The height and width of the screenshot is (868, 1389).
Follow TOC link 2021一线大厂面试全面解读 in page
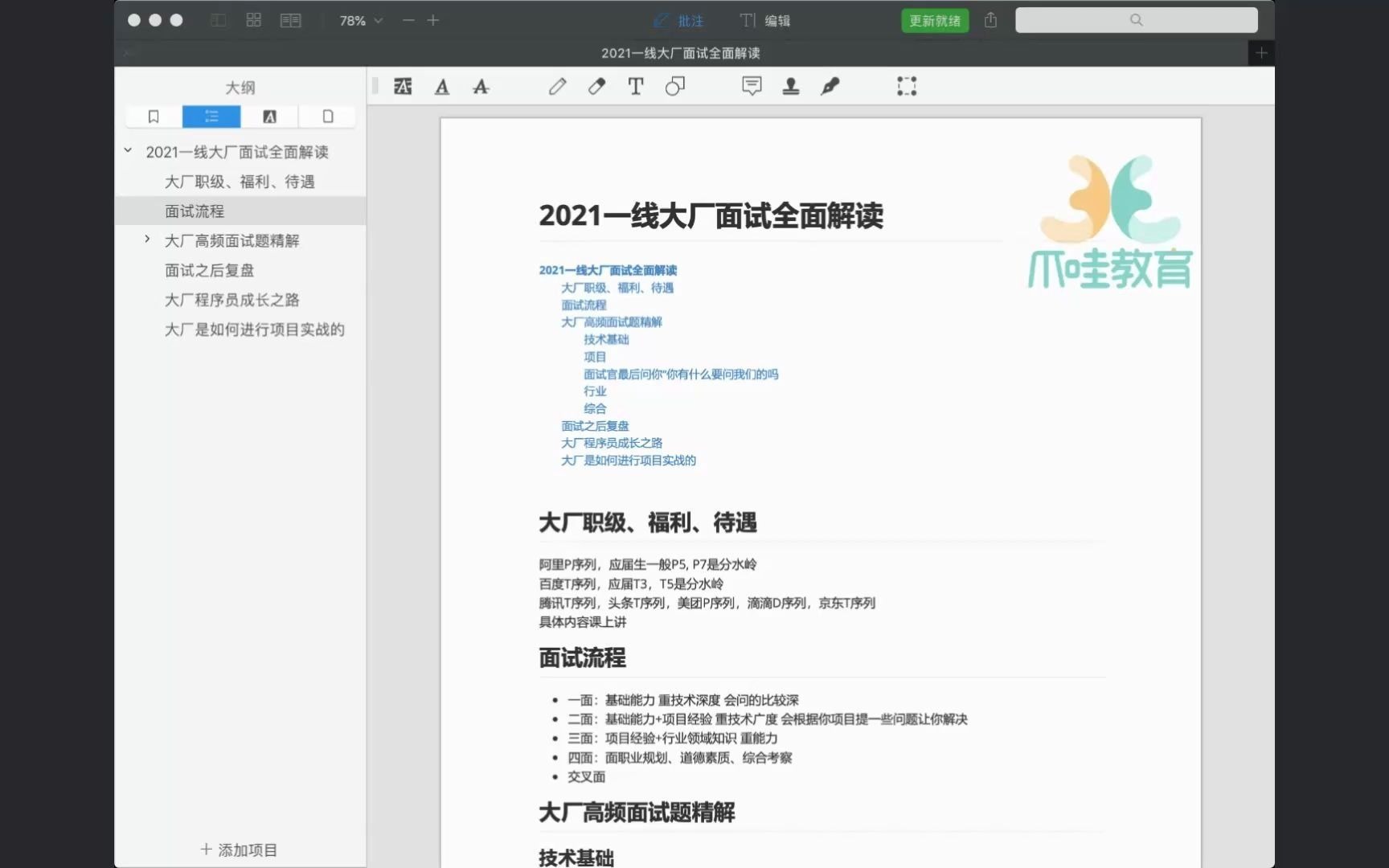608,270
